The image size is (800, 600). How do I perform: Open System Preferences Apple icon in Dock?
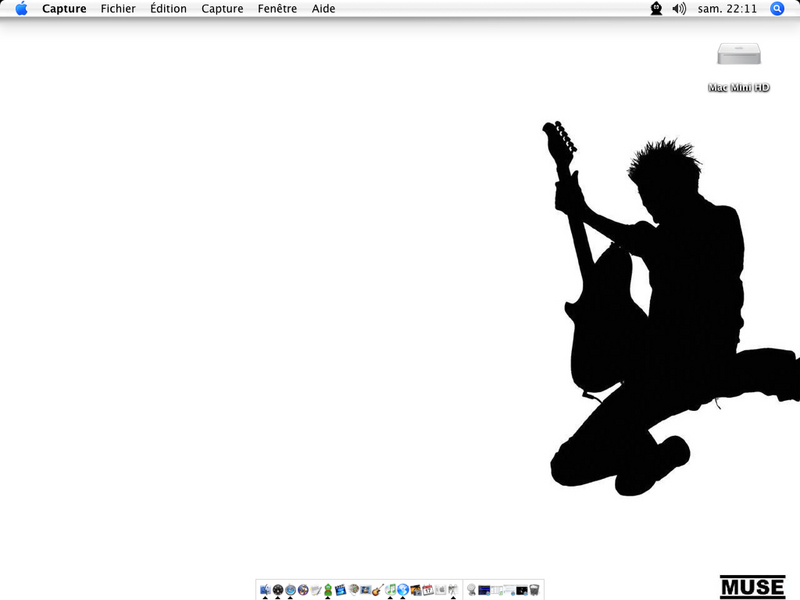441,590
